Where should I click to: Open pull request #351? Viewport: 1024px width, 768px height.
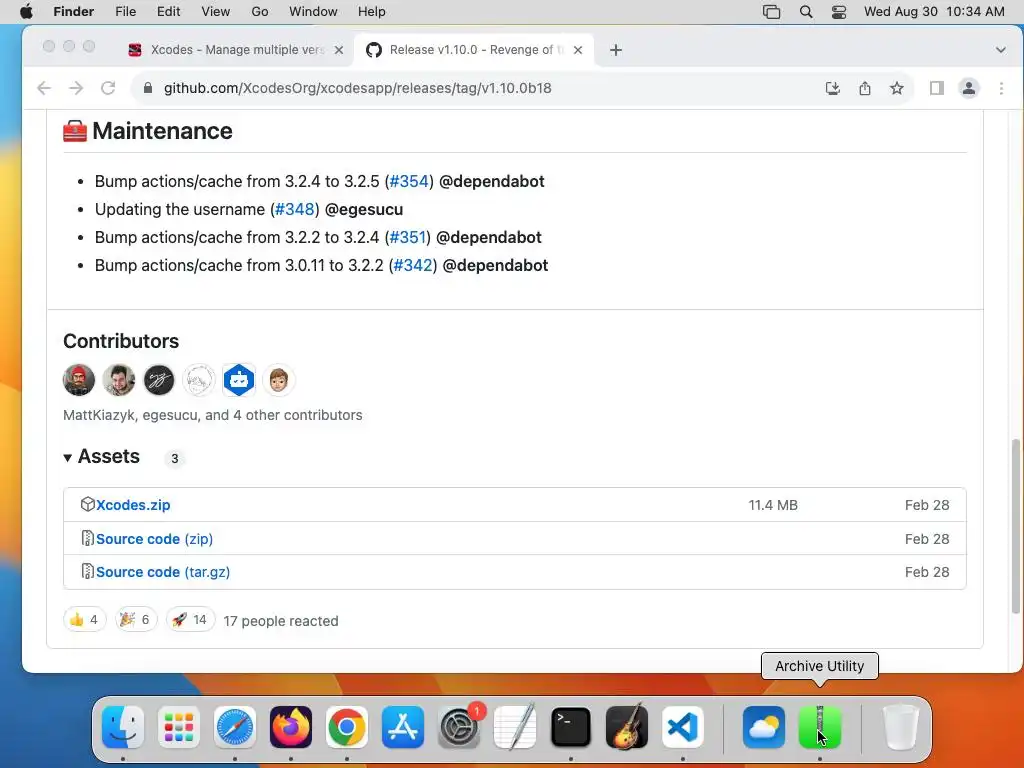408,238
